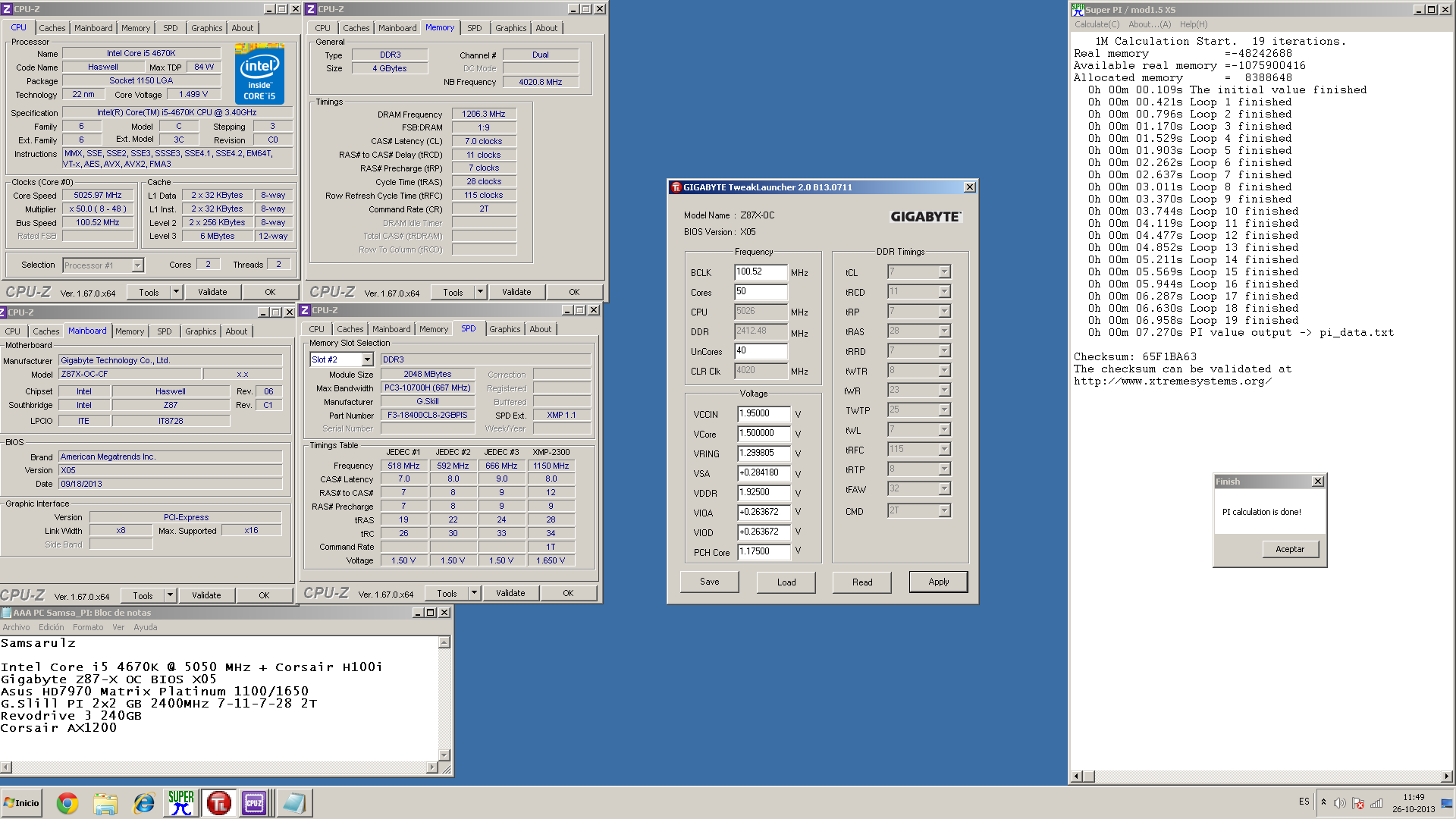
Task: Click Read in TweakLauncher
Action: tap(861, 582)
